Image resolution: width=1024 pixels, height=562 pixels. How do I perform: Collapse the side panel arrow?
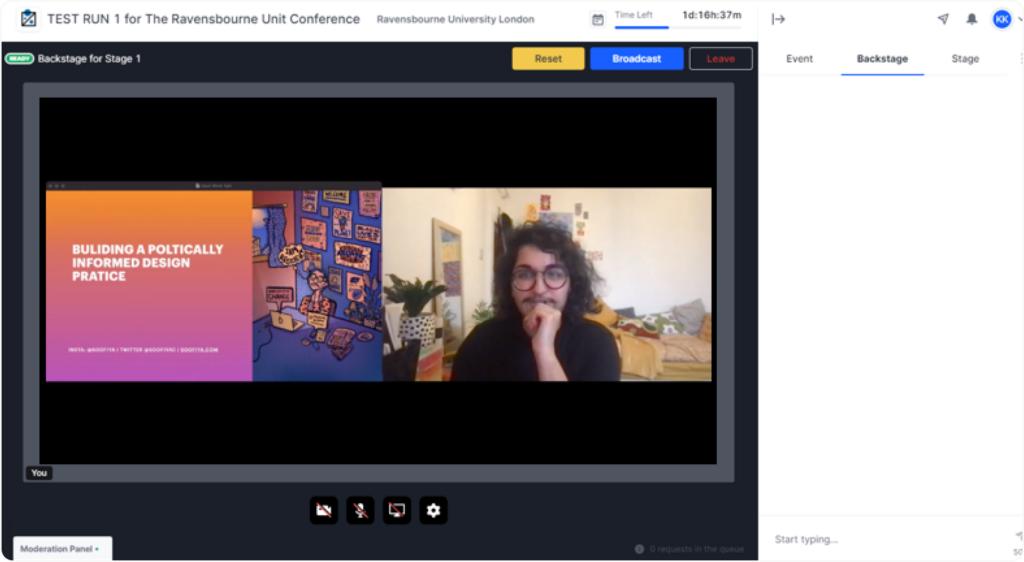[779, 19]
